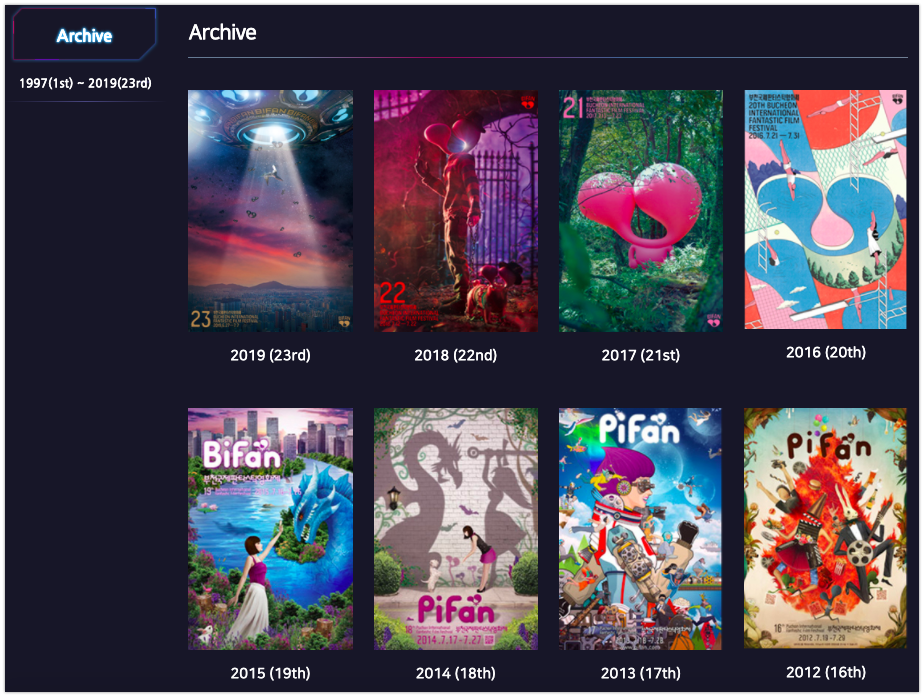Click the 2012 (16th) caption
Viewport: 924px width, 697px height.
tap(826, 672)
